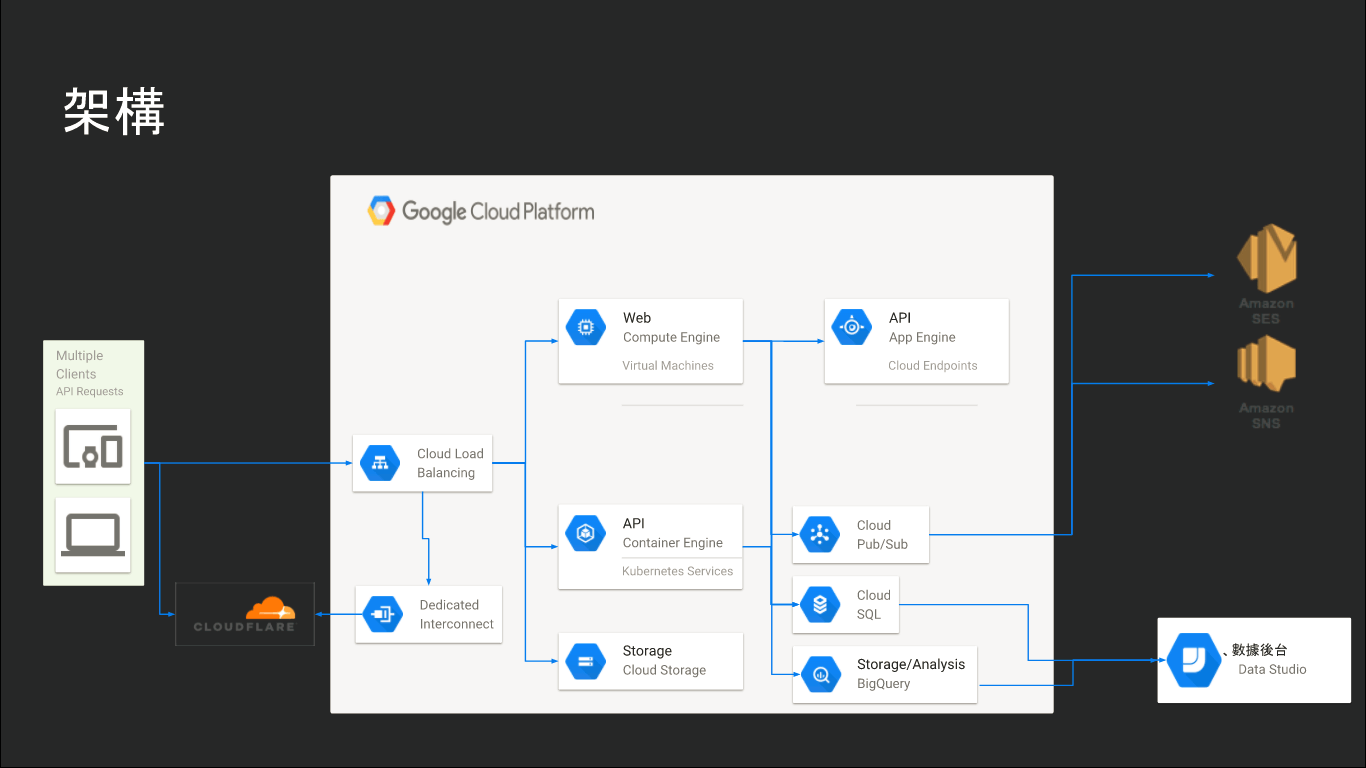Click the Storage Cloud Storage label
The image size is (1366, 768).
click(664, 660)
